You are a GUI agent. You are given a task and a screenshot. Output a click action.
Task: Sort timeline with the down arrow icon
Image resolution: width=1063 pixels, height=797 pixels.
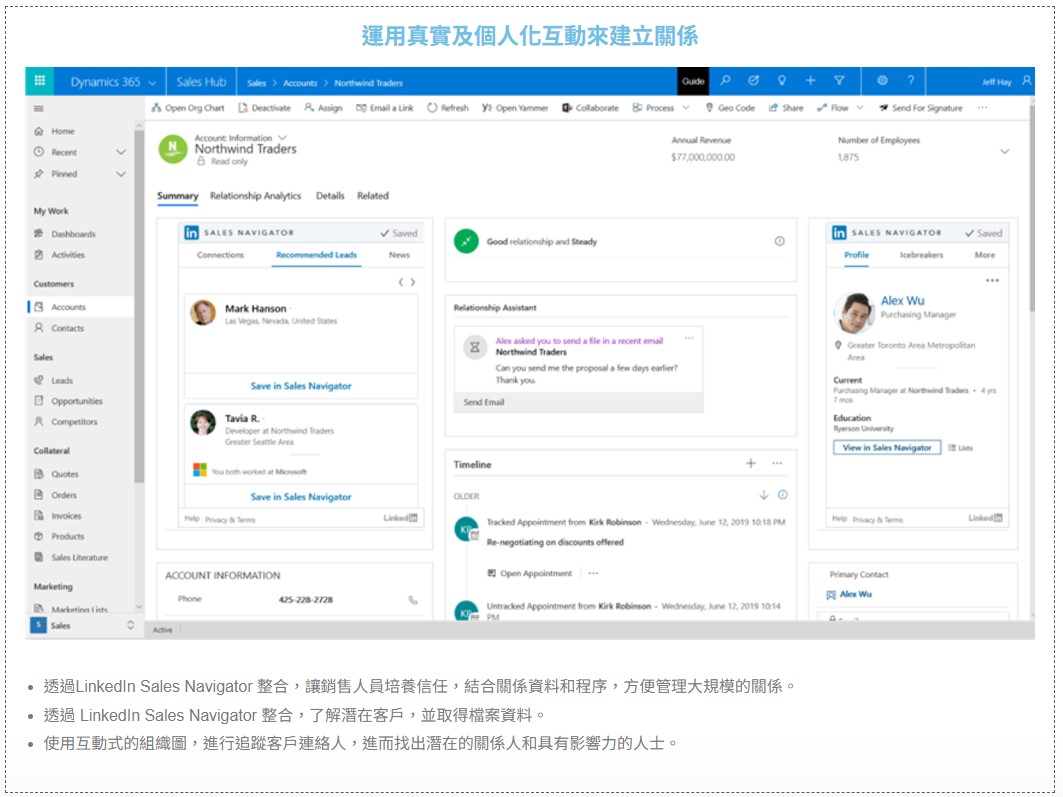point(764,495)
